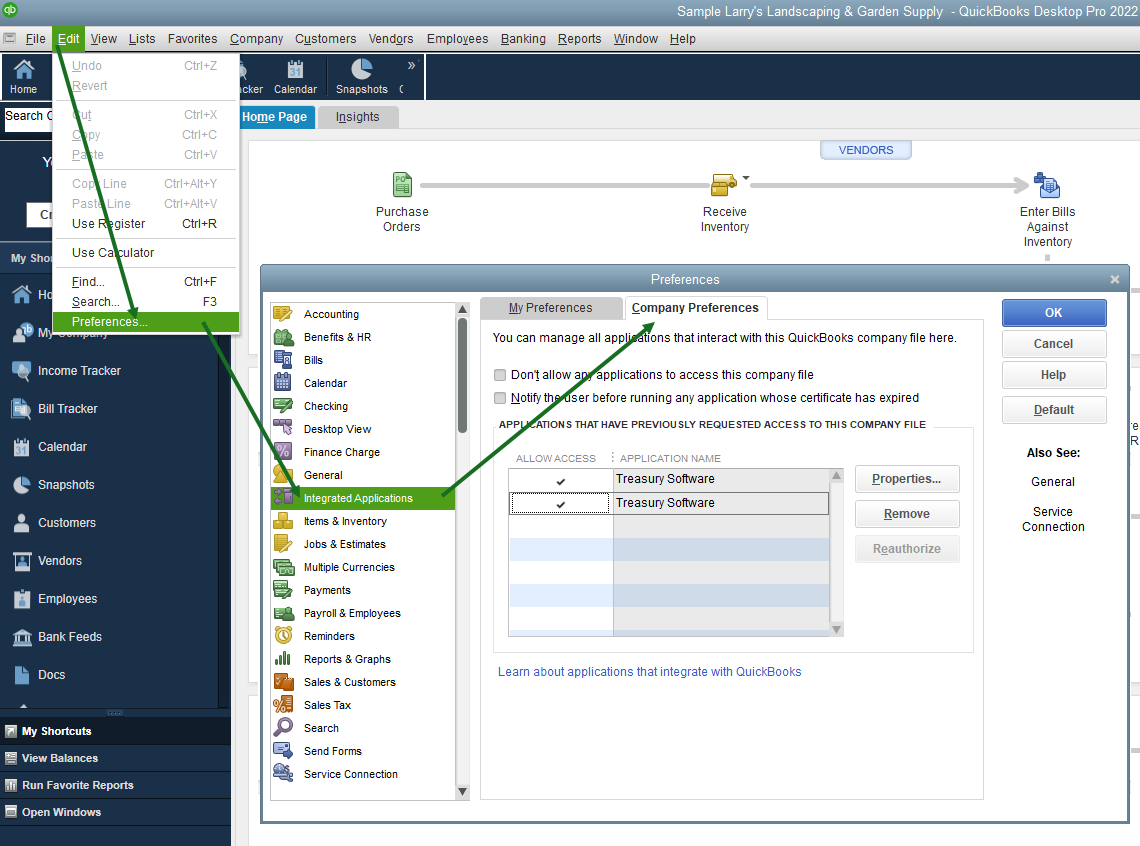The image size is (1140, 846).
Task: Open Income Tracker icon in sidebar
Action: [x=22, y=371]
